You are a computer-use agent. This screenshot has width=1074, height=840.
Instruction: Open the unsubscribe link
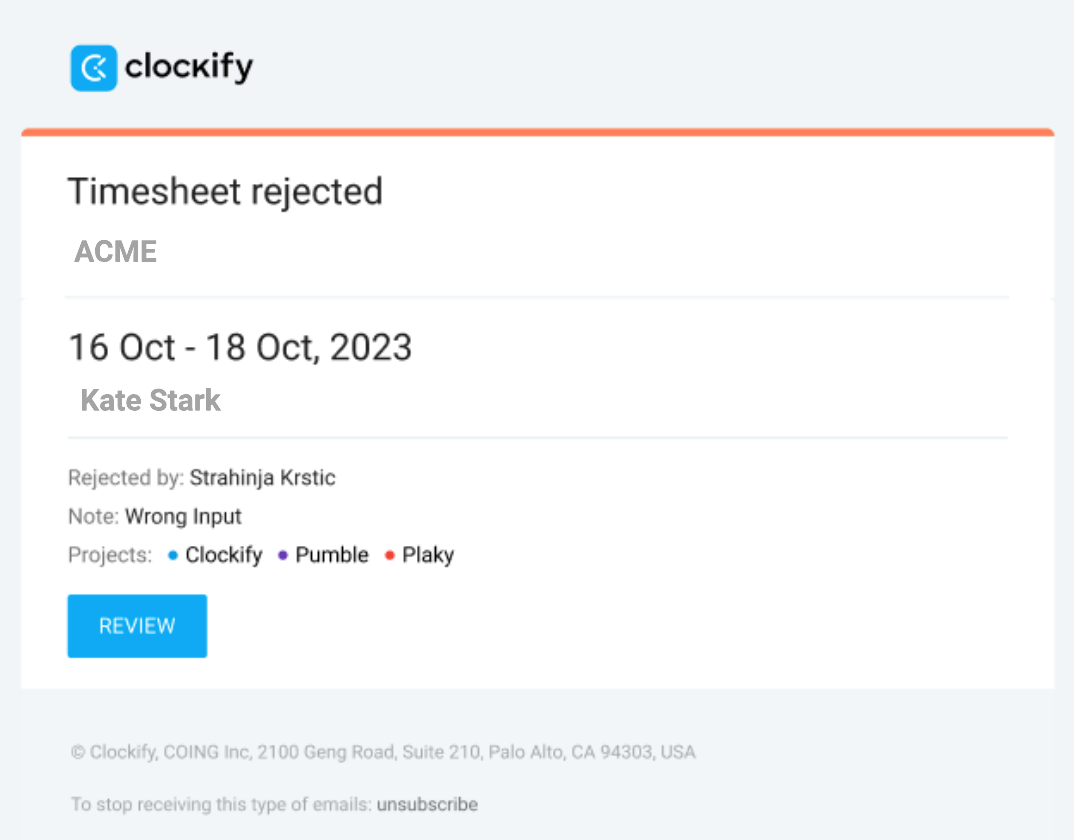427,804
